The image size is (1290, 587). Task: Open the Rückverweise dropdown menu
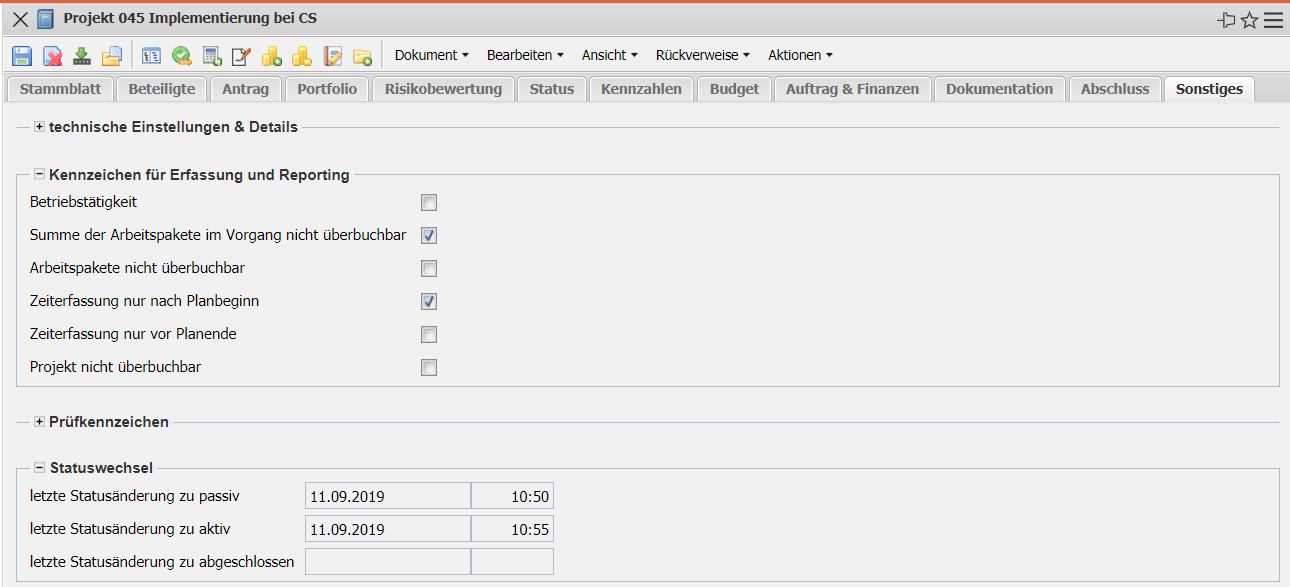702,55
